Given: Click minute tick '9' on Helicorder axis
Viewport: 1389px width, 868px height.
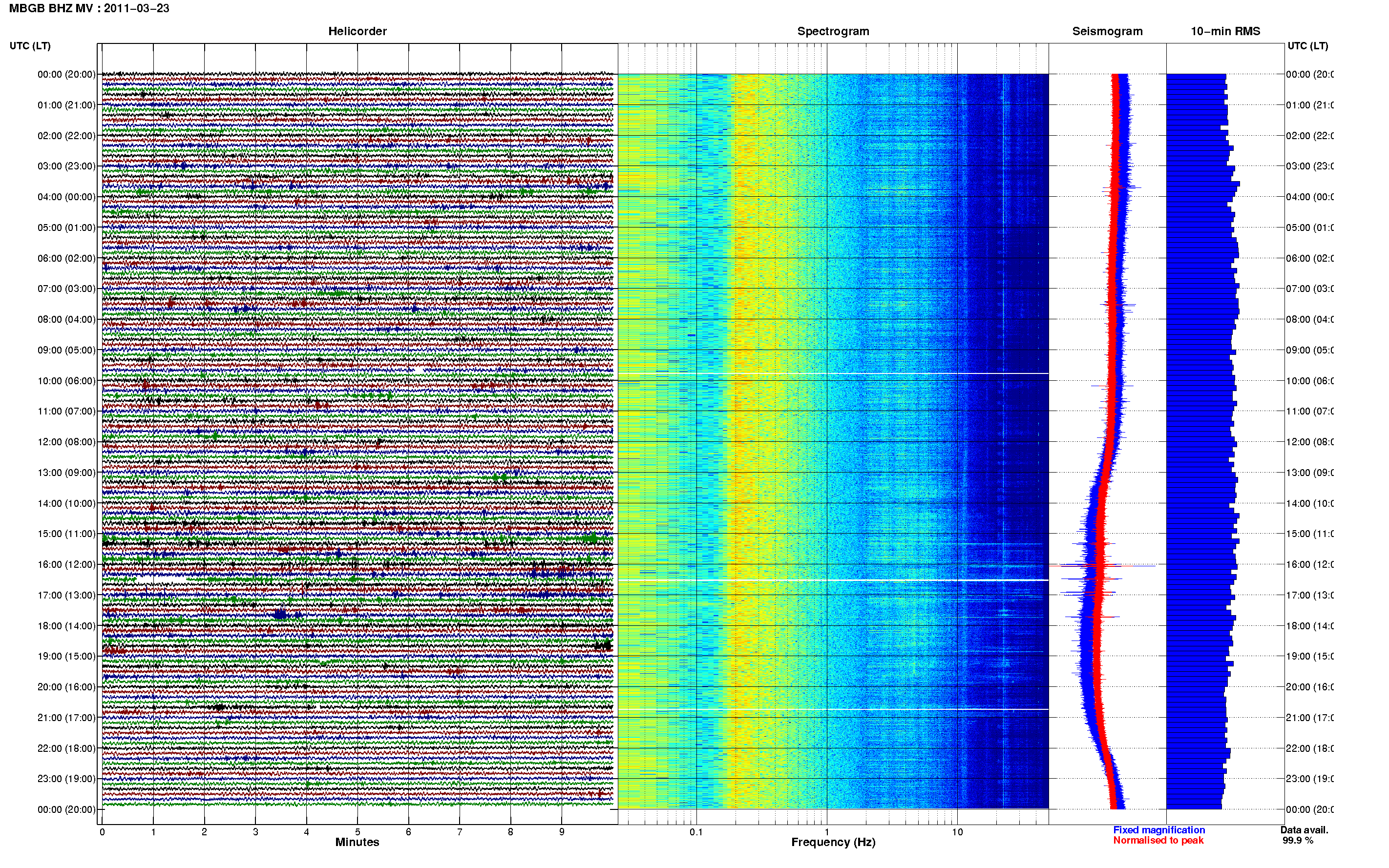Looking at the screenshot, I should point(562,832).
